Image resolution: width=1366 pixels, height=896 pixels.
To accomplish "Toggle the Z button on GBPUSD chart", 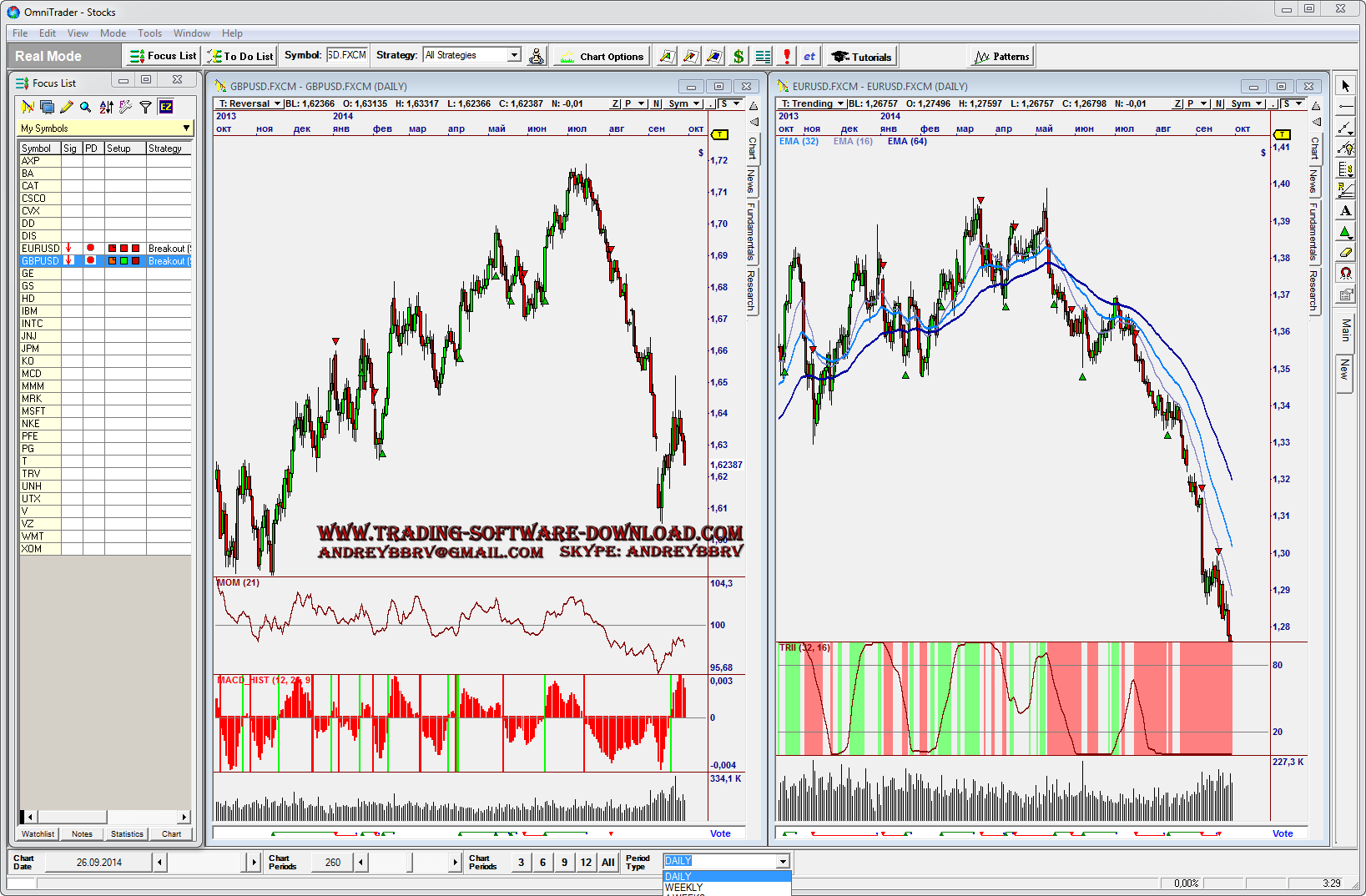I will [x=615, y=103].
